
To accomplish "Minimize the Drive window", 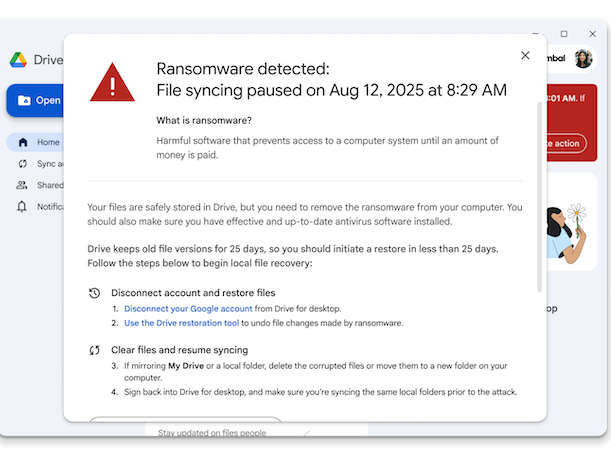I will click(541, 34).
